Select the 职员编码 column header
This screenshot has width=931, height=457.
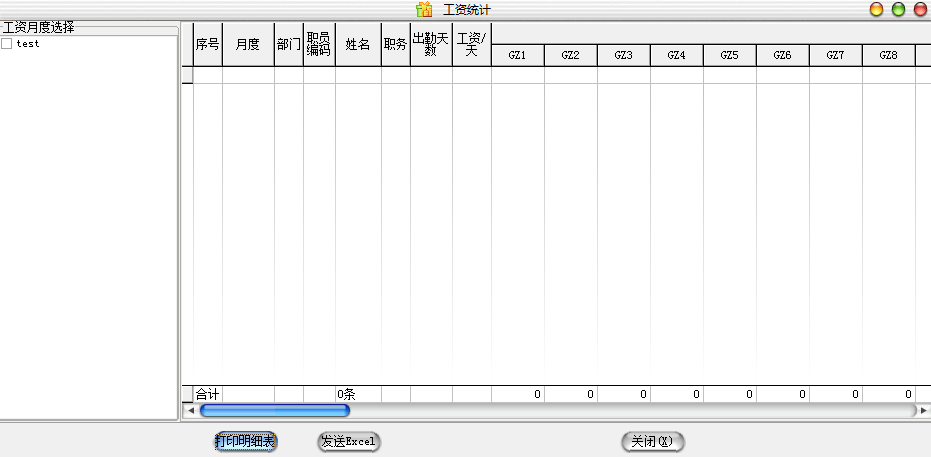[x=319, y=45]
